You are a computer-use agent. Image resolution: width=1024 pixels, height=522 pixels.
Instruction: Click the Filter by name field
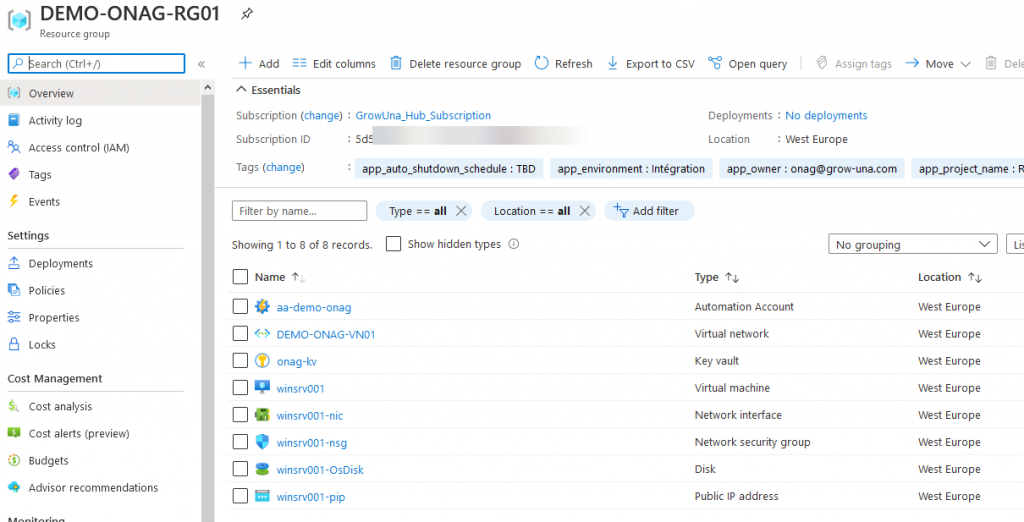point(300,211)
